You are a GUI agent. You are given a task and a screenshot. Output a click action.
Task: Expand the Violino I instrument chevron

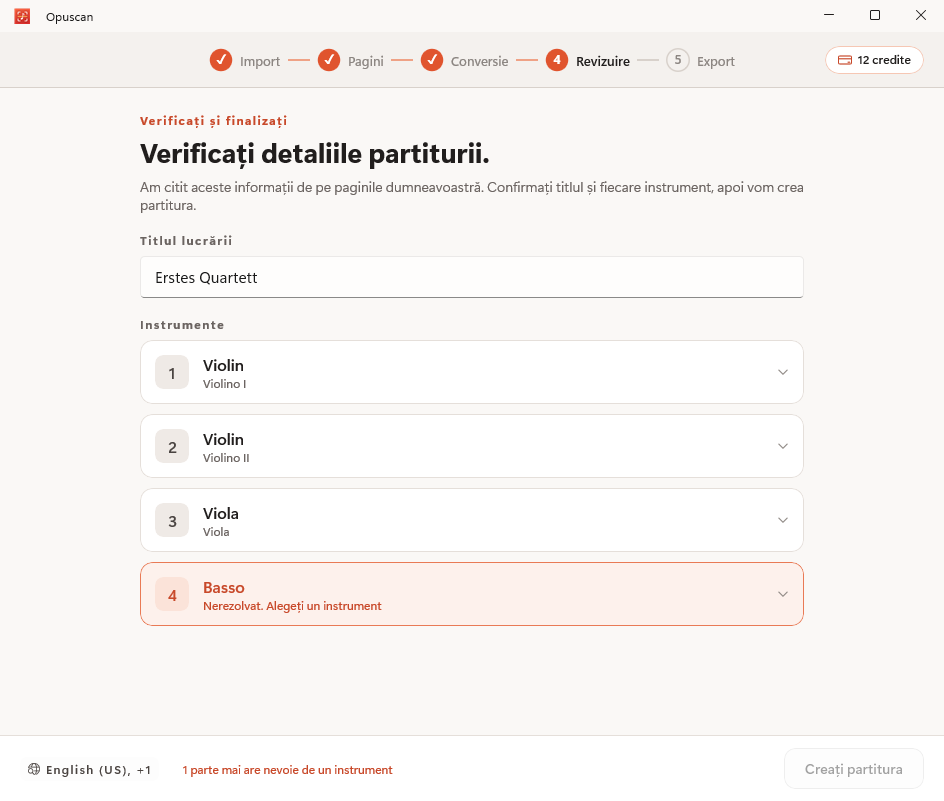tap(783, 372)
